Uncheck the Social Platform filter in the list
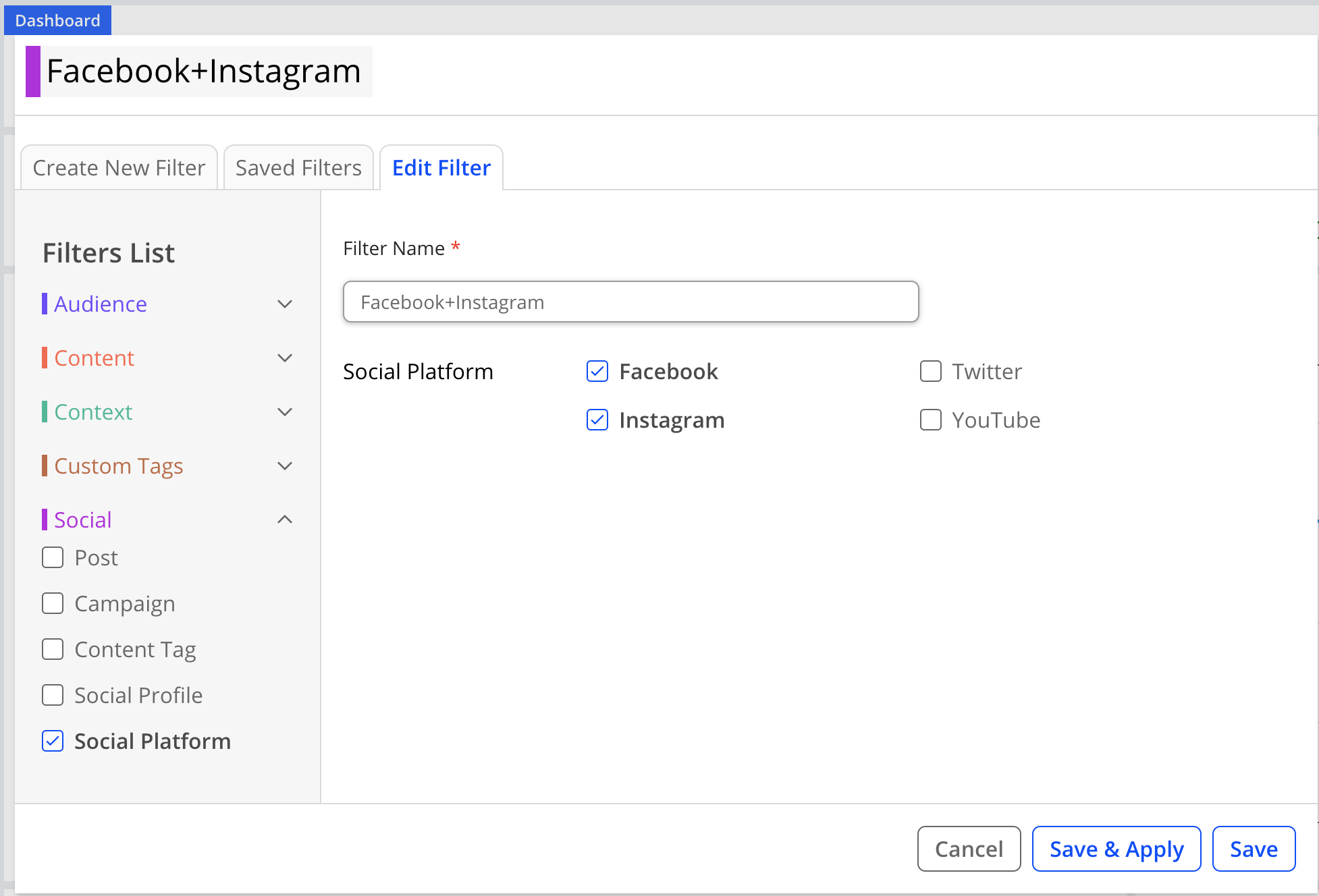 [53, 741]
